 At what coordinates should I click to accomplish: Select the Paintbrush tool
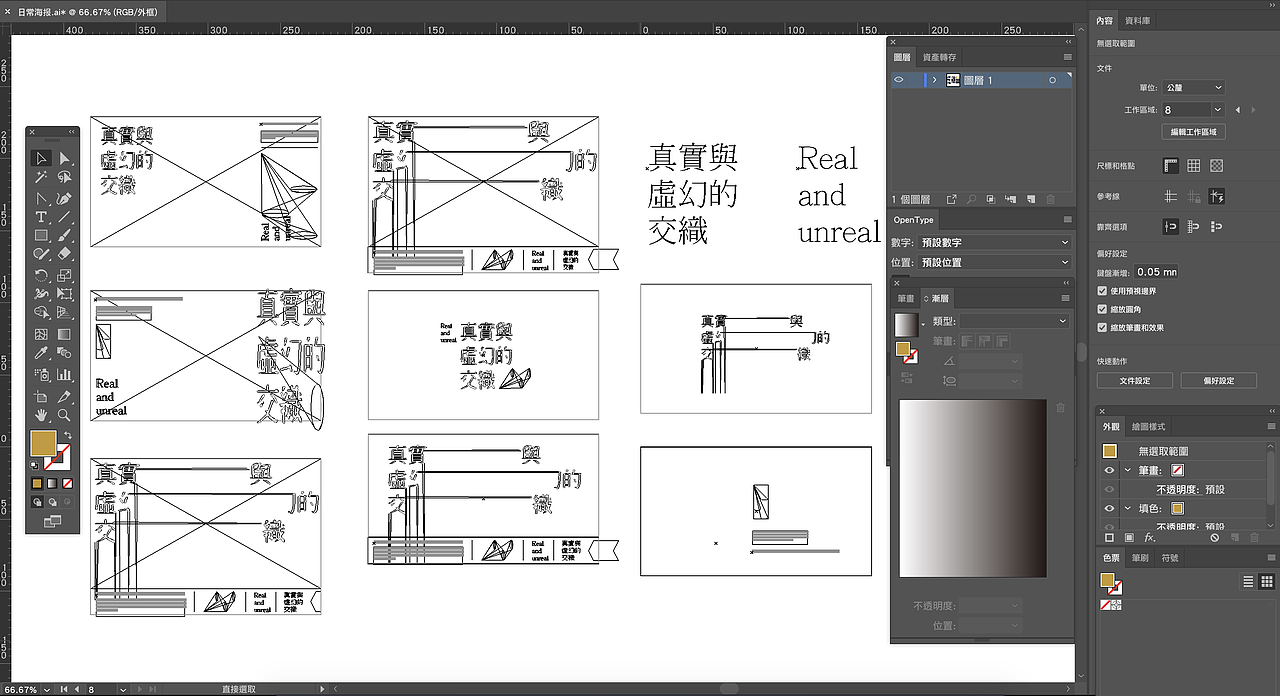(64, 236)
